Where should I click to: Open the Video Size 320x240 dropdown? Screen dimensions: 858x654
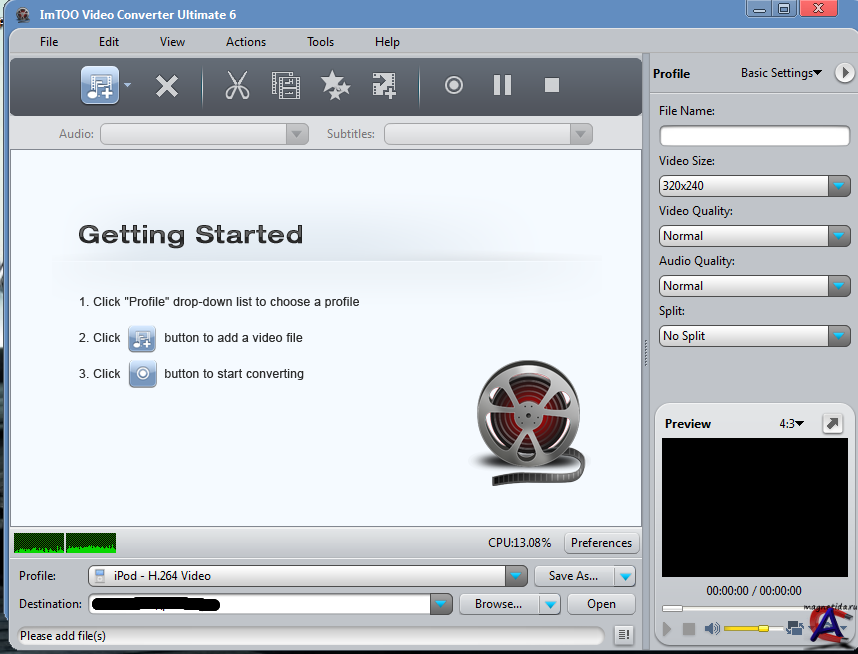(x=839, y=186)
